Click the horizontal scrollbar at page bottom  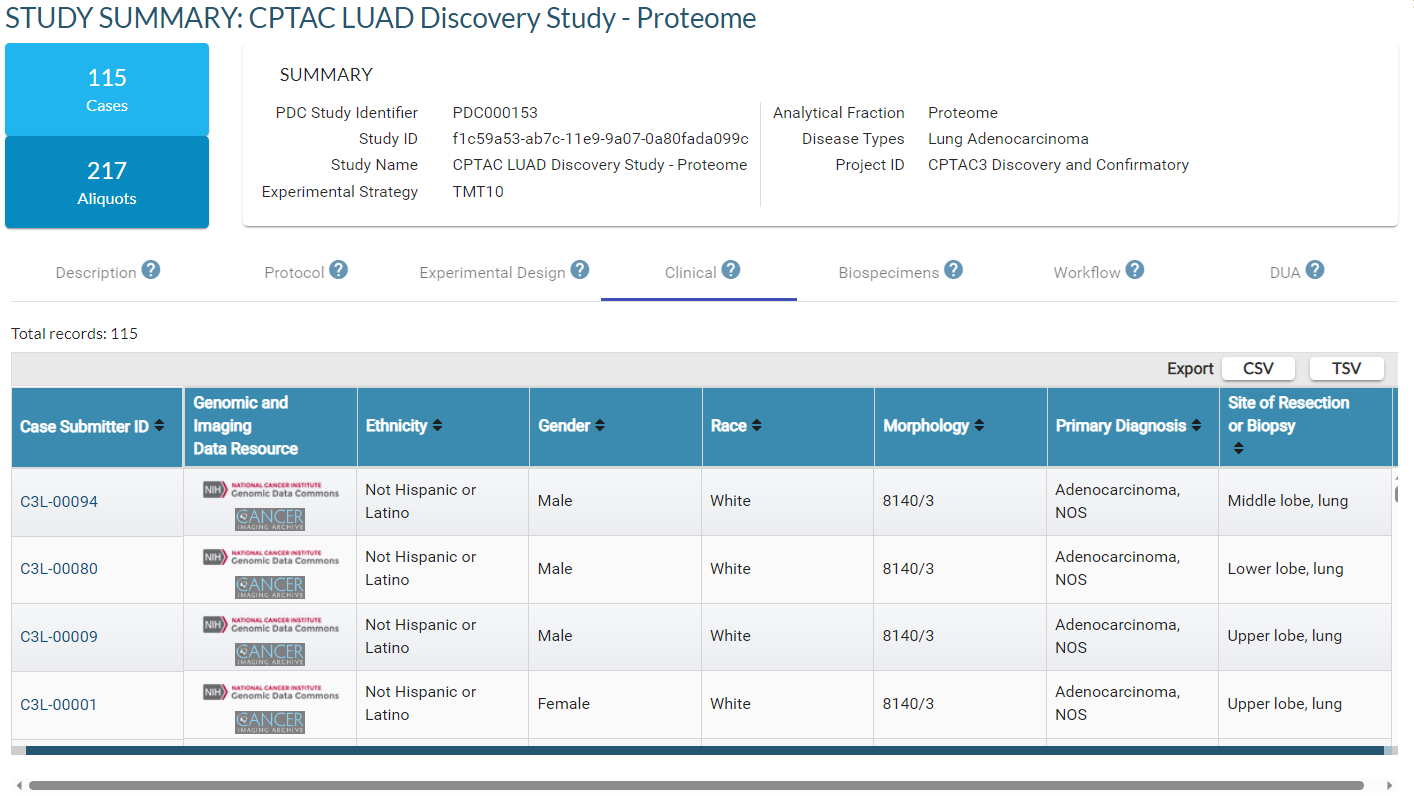(x=696, y=785)
